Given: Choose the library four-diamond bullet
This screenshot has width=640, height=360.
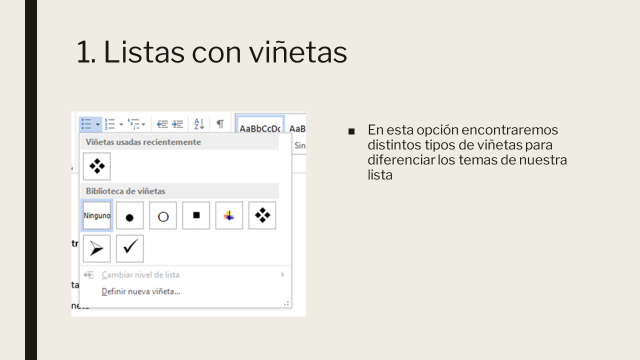Looking at the screenshot, I should point(262,215).
